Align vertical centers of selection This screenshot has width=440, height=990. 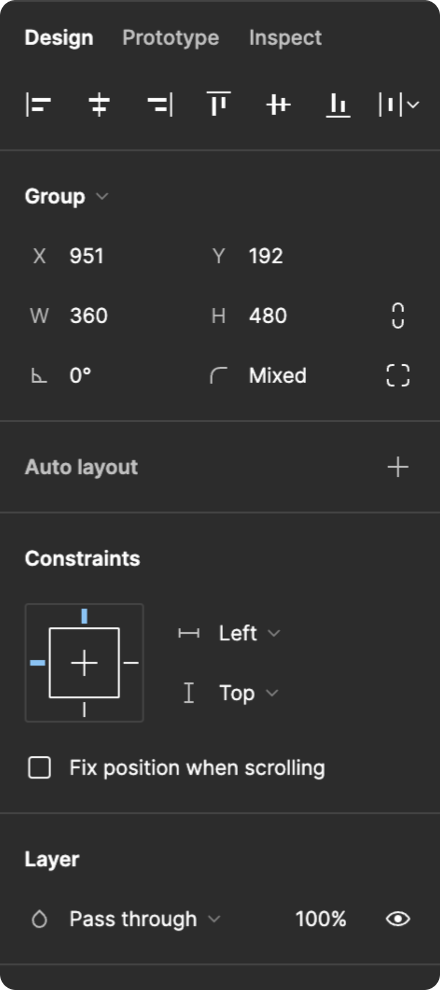pyautogui.click(x=278, y=105)
